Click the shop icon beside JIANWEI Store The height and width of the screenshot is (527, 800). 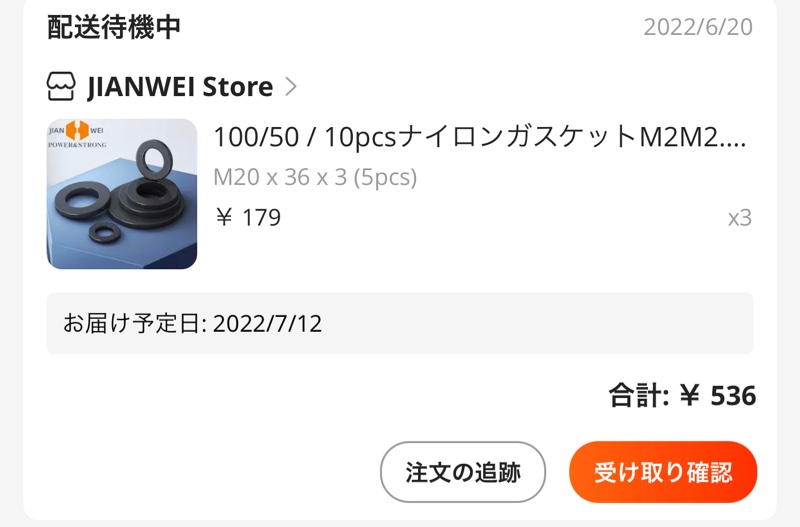tap(61, 86)
